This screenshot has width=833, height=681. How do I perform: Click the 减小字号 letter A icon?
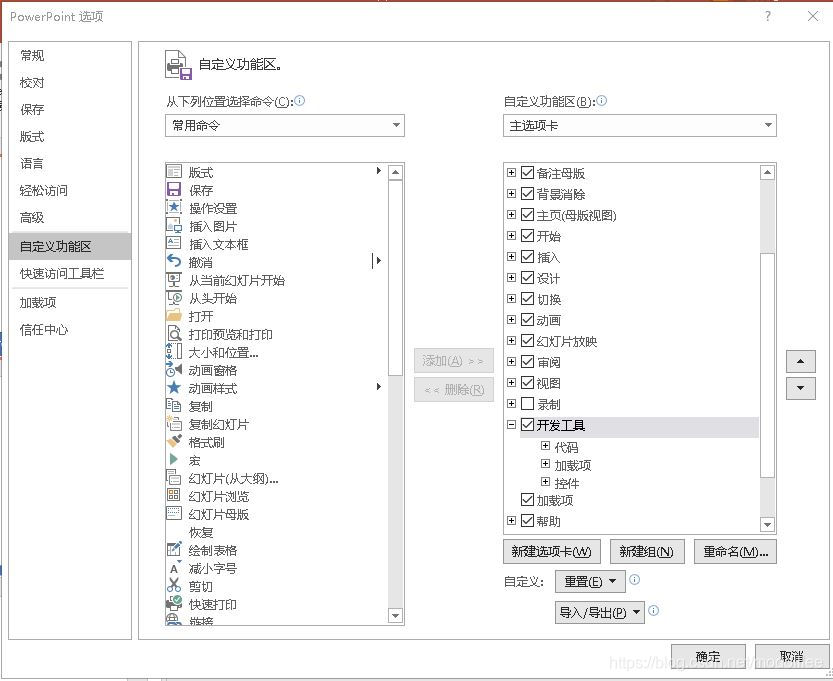click(x=174, y=568)
